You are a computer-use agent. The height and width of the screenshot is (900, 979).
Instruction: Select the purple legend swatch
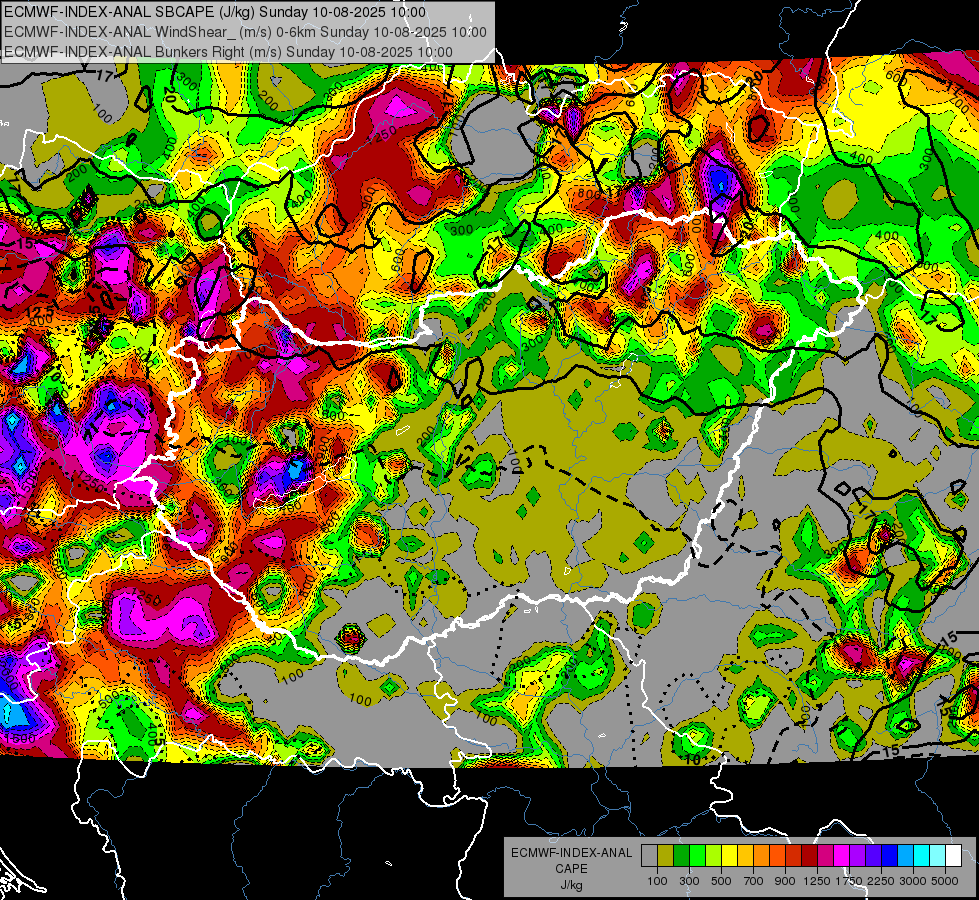click(857, 856)
